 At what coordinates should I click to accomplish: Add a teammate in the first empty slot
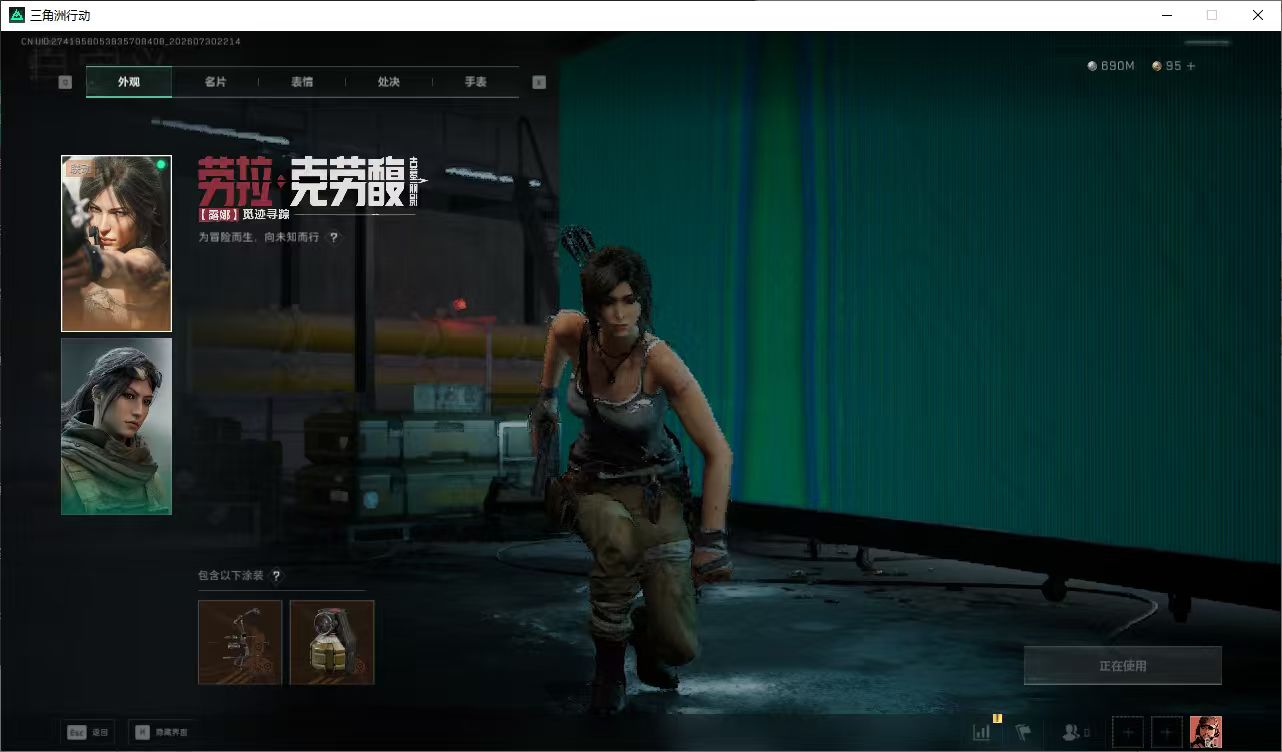coord(1127,732)
